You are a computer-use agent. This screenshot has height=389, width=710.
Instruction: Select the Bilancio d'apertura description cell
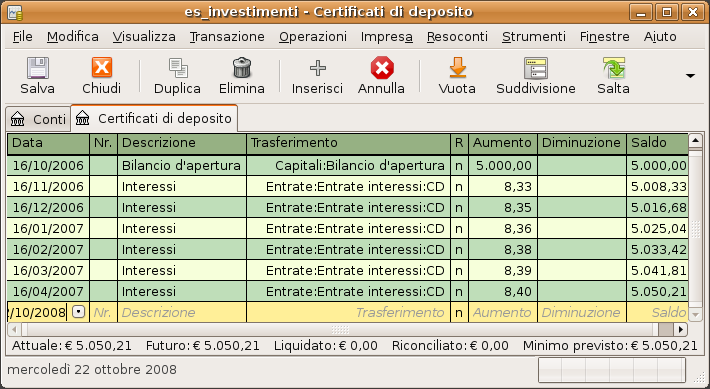[x=182, y=166]
